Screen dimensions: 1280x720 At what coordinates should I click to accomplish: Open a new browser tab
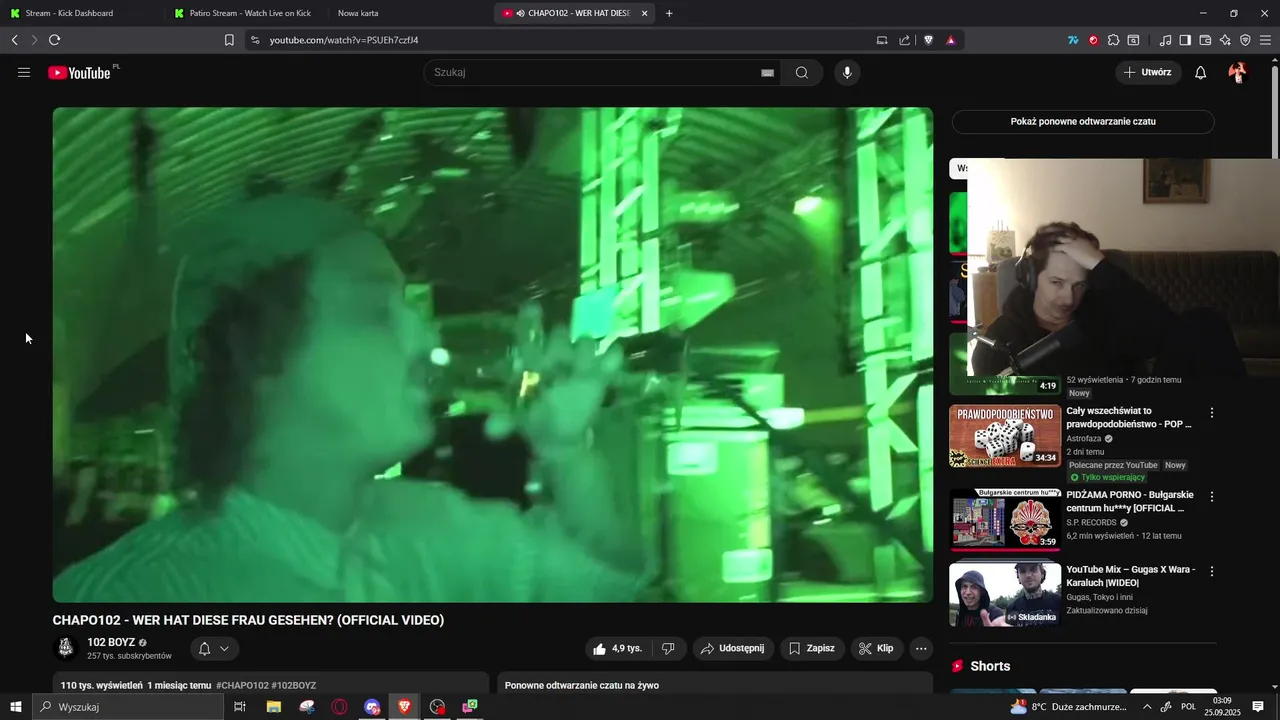[669, 13]
